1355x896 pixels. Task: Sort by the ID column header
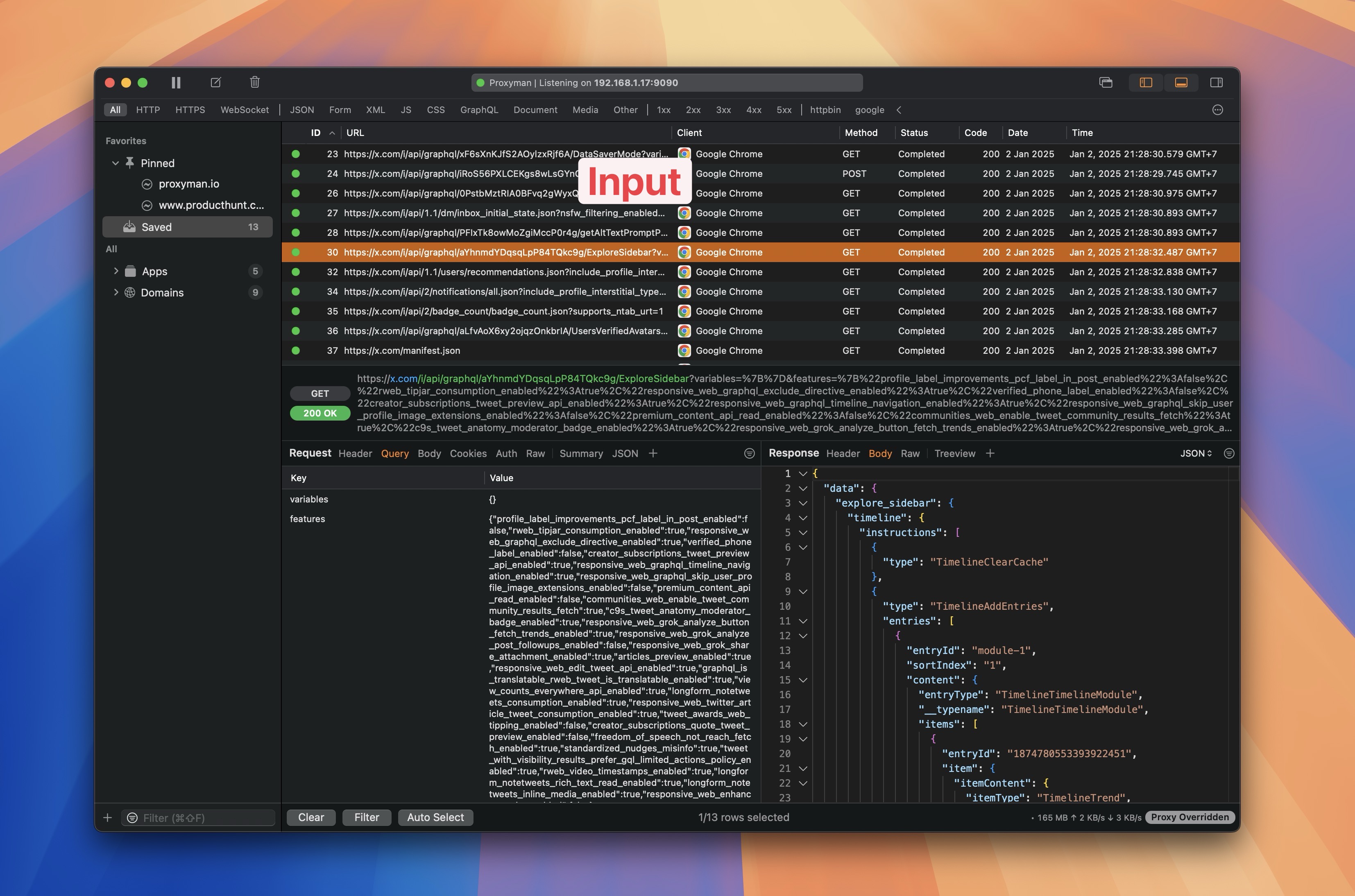(x=316, y=133)
